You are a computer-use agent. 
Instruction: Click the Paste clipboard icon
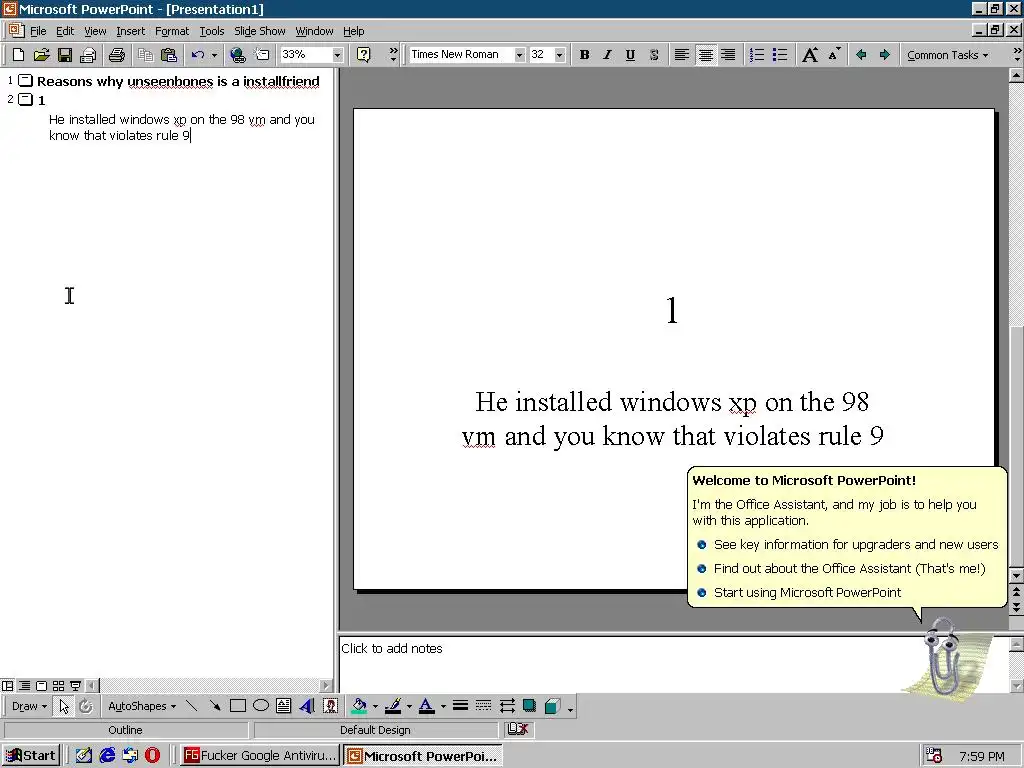(x=168, y=55)
